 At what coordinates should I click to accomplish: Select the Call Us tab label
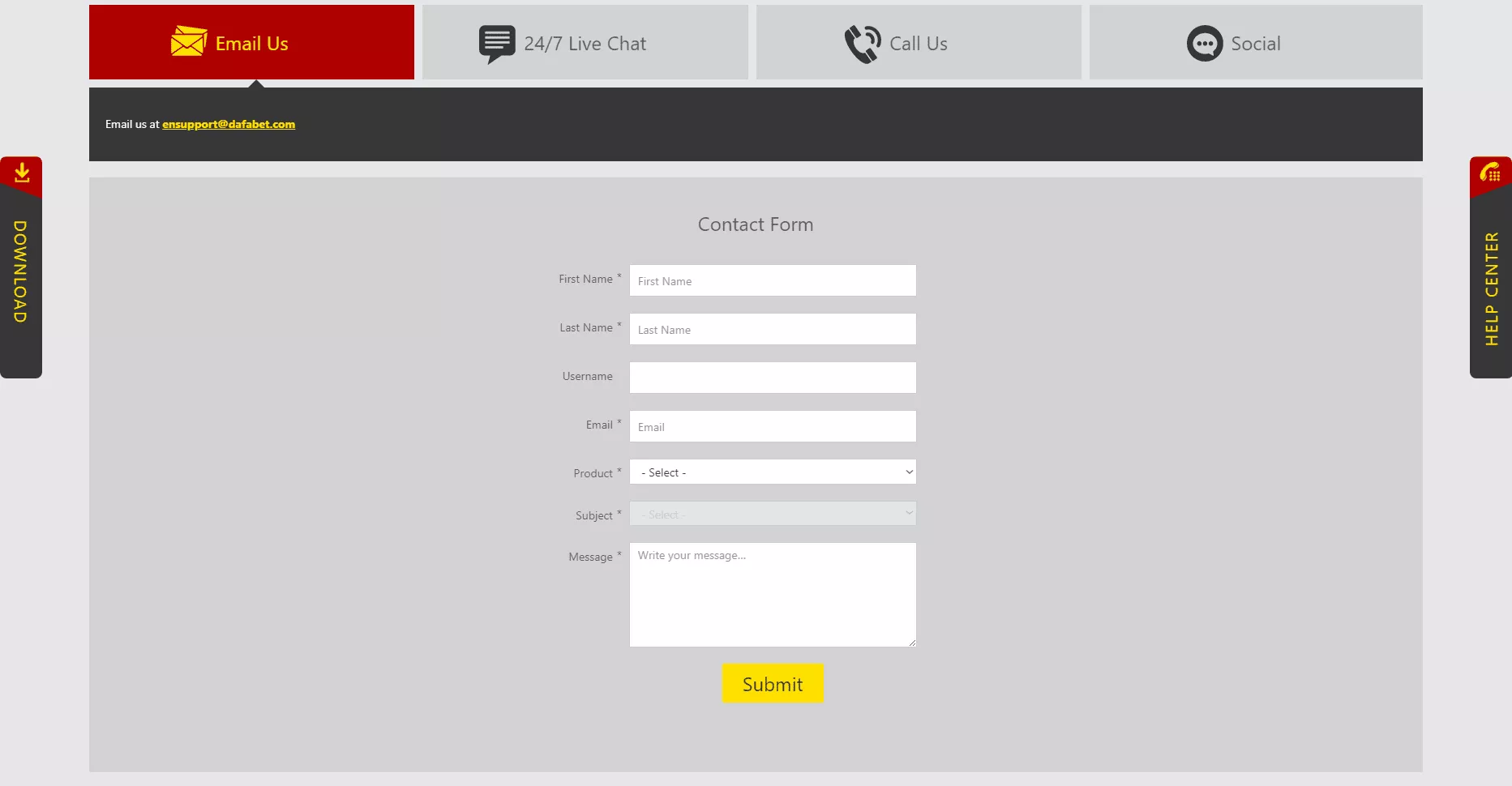(918, 44)
